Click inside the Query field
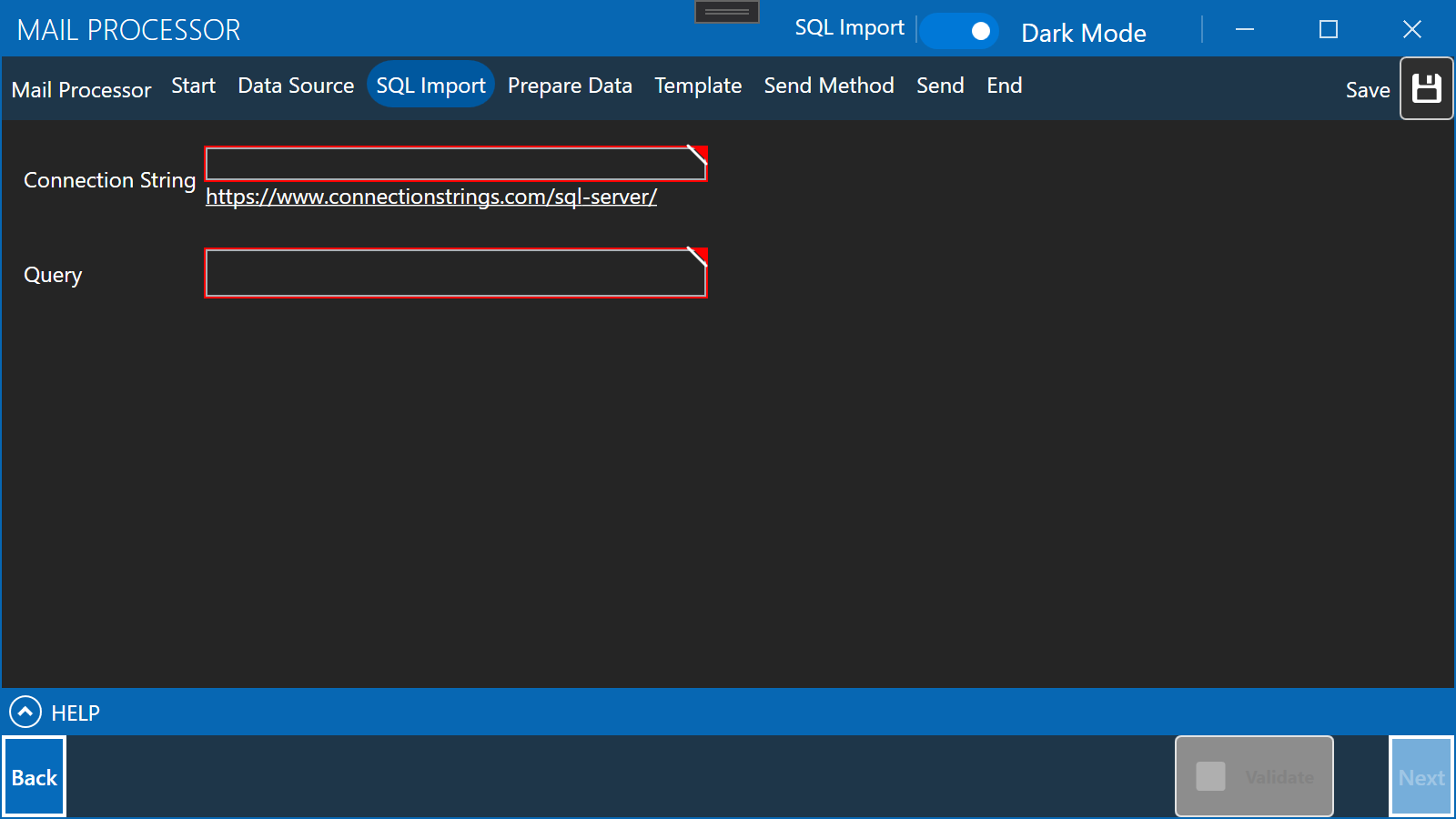The width and height of the screenshot is (1456, 819). (455, 272)
